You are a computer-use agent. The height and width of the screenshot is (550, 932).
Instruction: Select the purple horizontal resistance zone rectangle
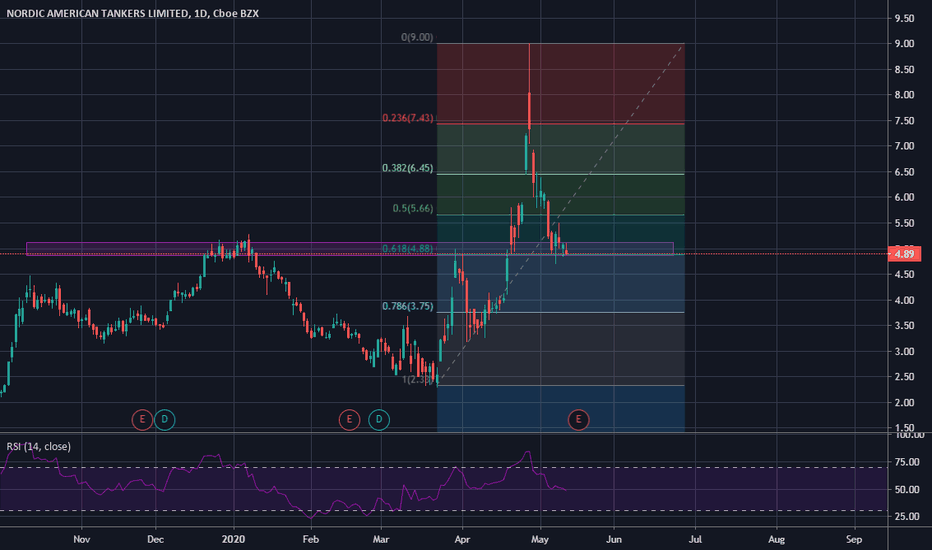pyautogui.click(x=350, y=249)
